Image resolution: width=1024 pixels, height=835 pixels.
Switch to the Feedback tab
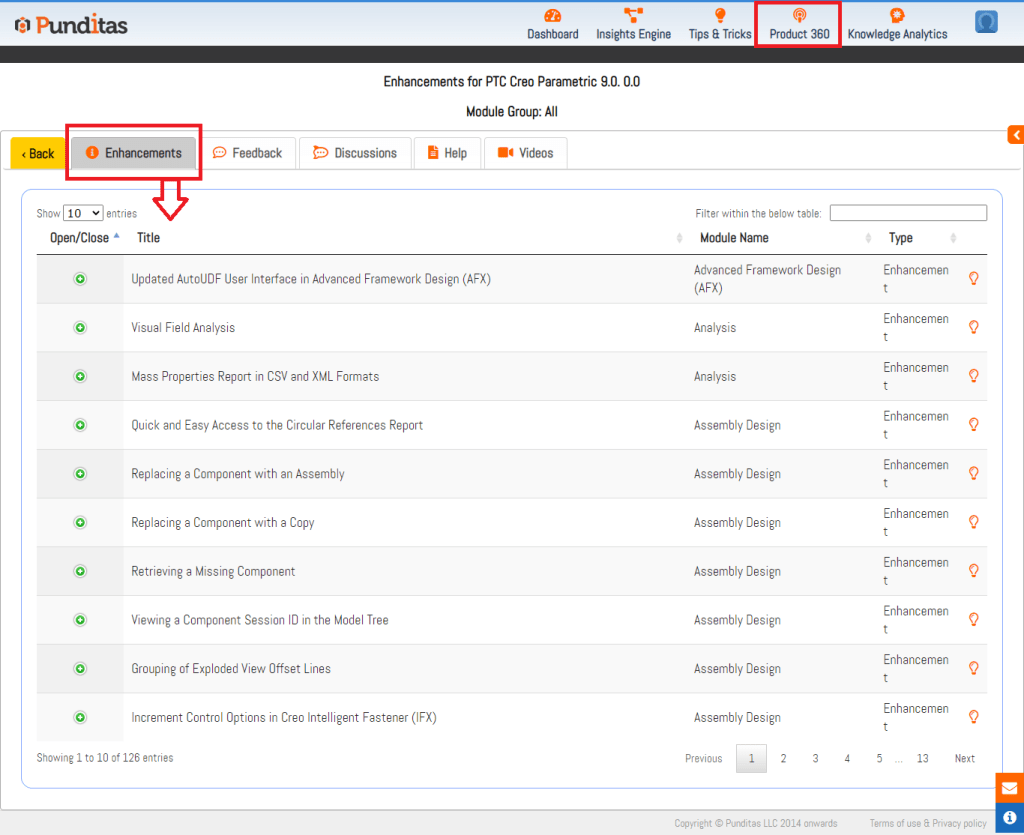pyautogui.click(x=247, y=153)
